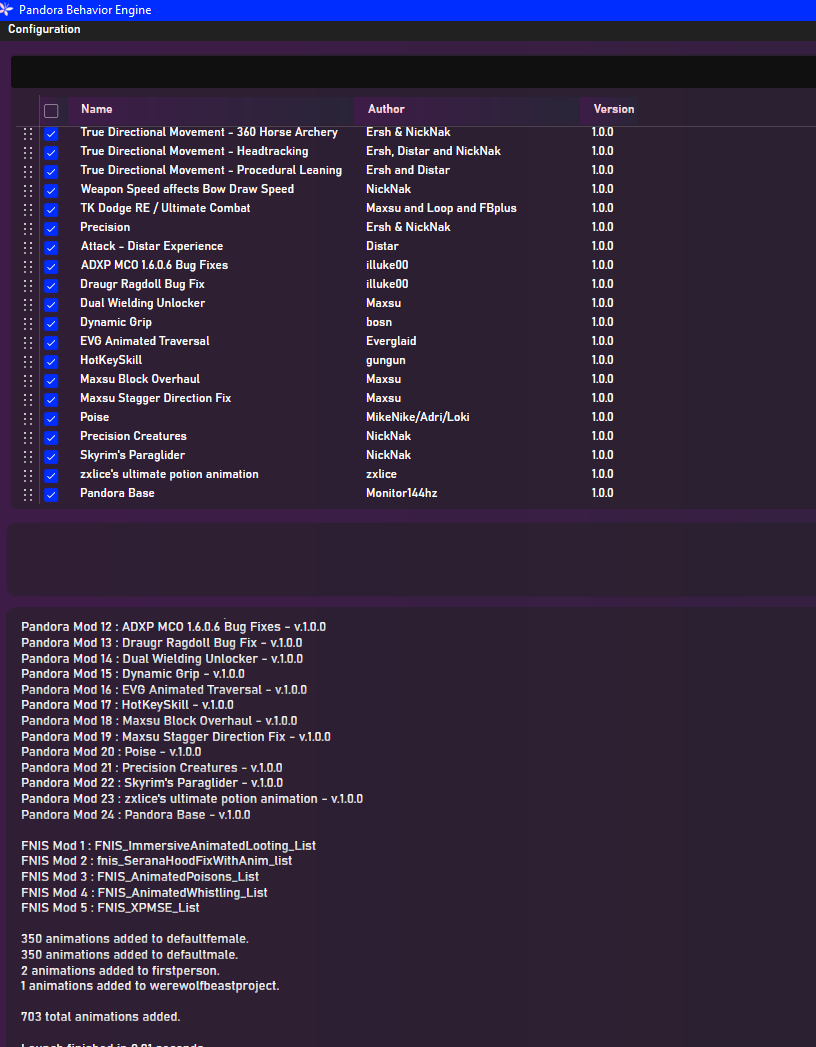The width and height of the screenshot is (816, 1047).
Task: Click drag handle for Maxsu Stagger Direction Fix
Action: click(x=27, y=399)
